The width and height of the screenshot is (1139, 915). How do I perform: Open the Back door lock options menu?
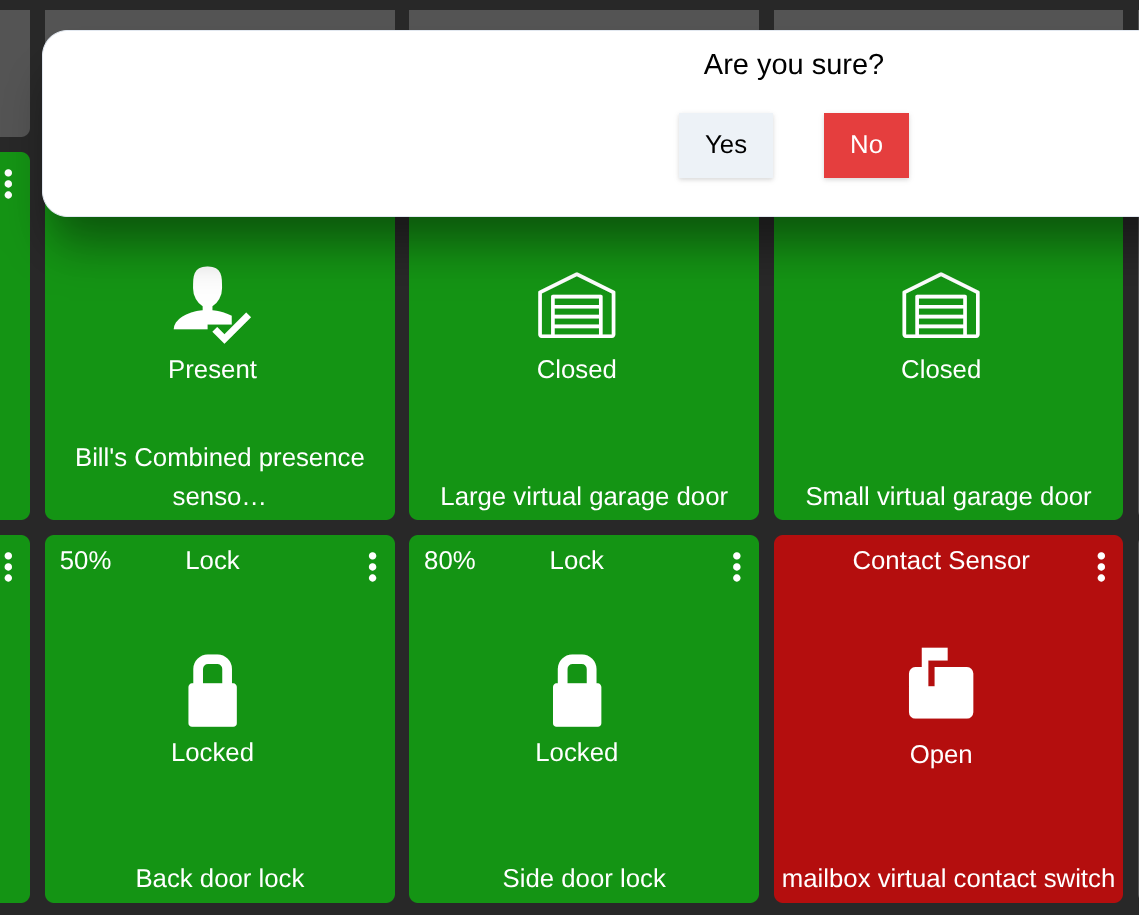[x=372, y=567]
